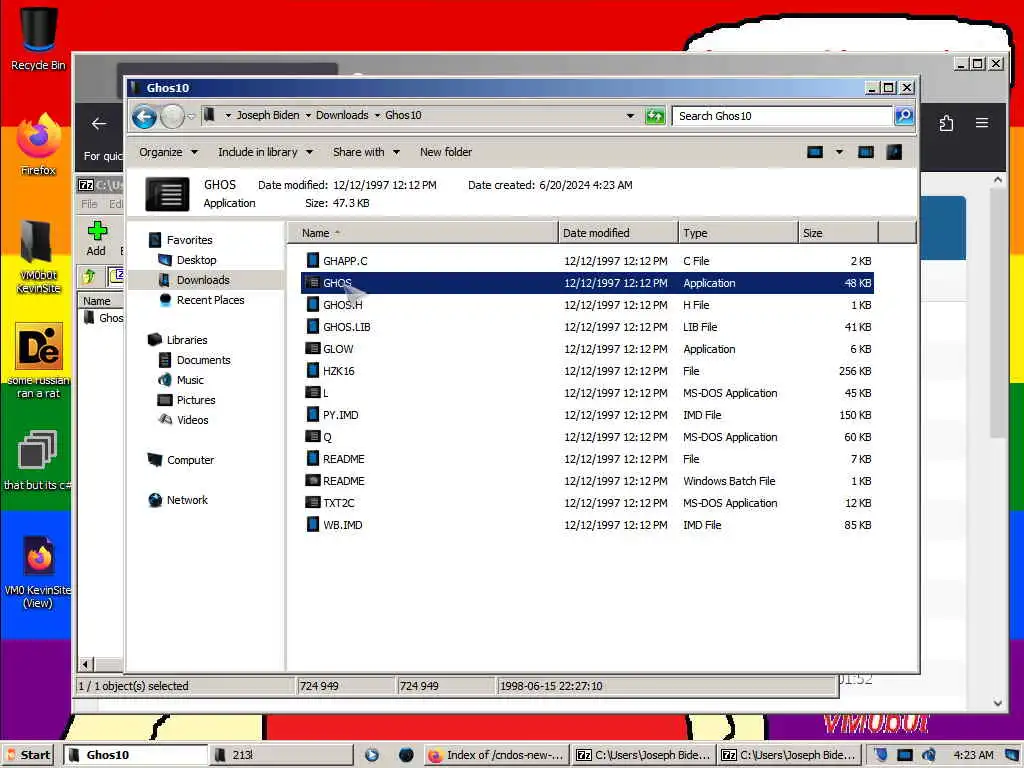This screenshot has width=1024, height=768.
Task: Open the Firefox hamburger menu
Action: (982, 123)
